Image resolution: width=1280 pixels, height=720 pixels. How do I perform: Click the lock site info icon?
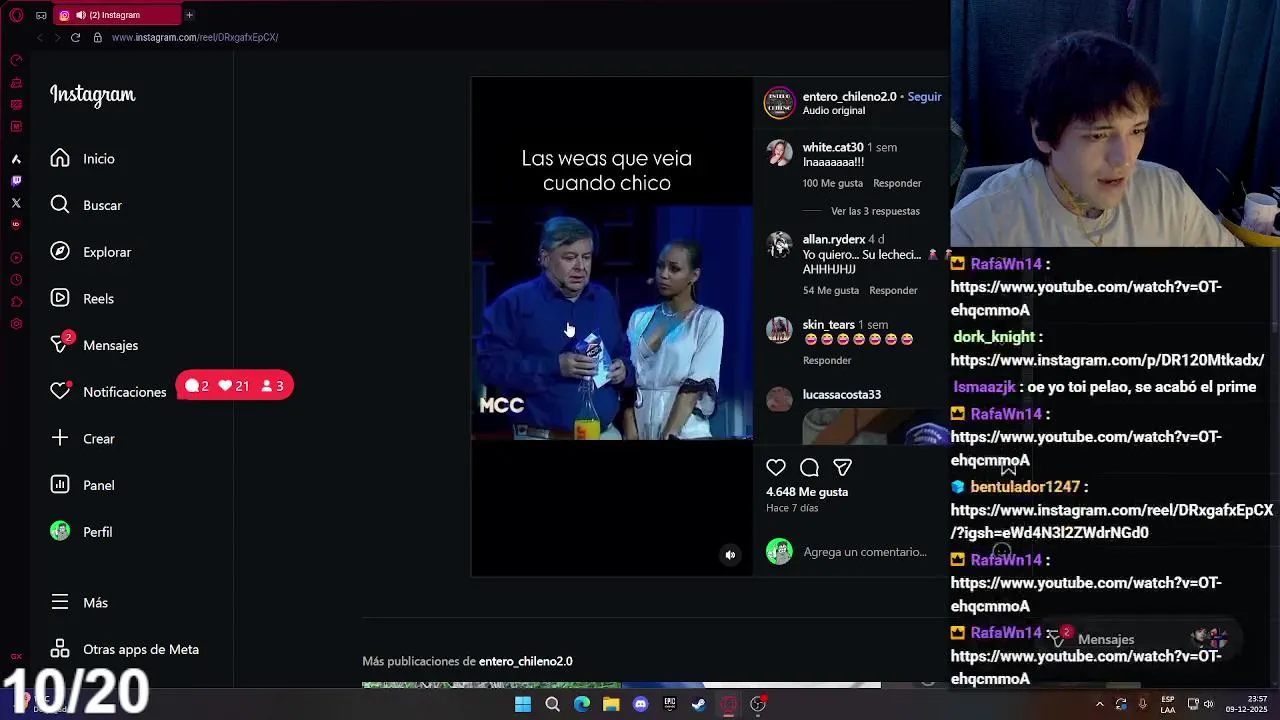click(97, 37)
